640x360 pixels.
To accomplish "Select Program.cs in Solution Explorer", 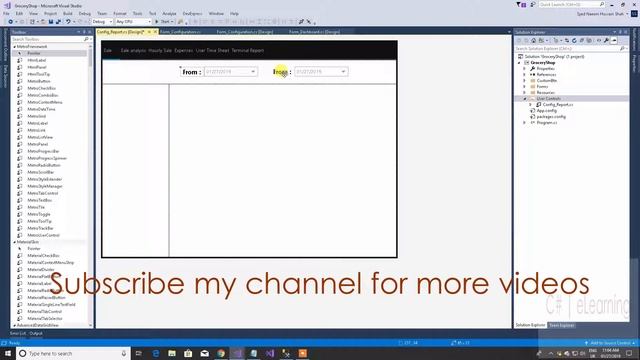I will coord(547,122).
